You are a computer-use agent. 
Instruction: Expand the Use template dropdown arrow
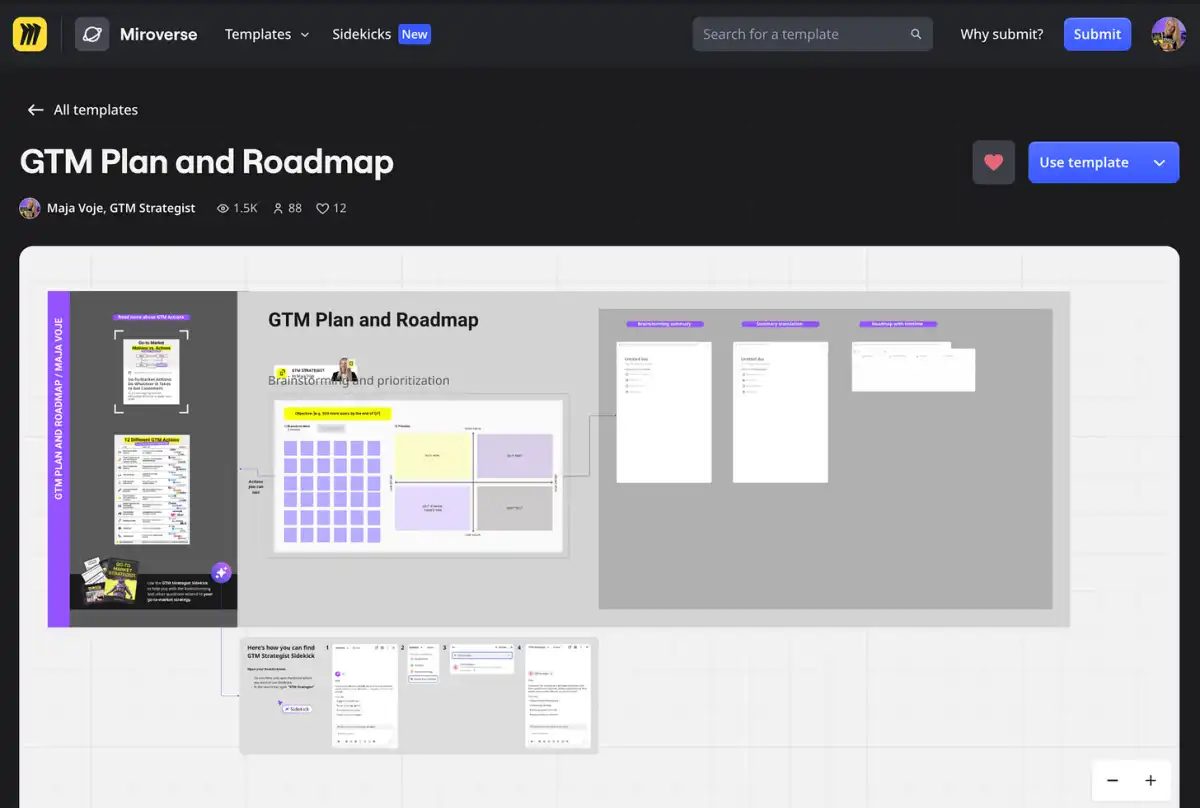pos(1159,162)
